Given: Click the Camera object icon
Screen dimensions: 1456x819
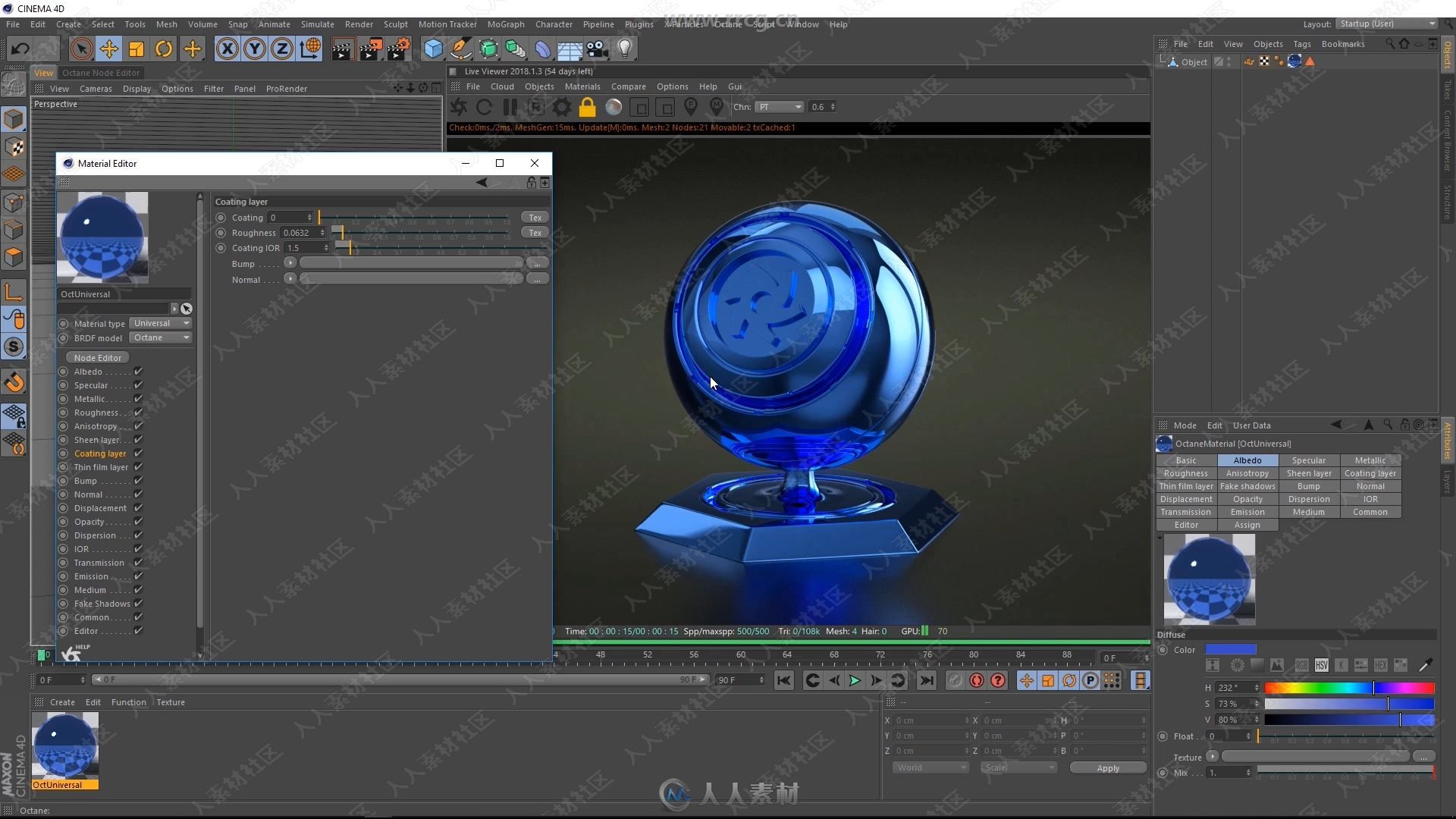Looking at the screenshot, I should tap(598, 49).
